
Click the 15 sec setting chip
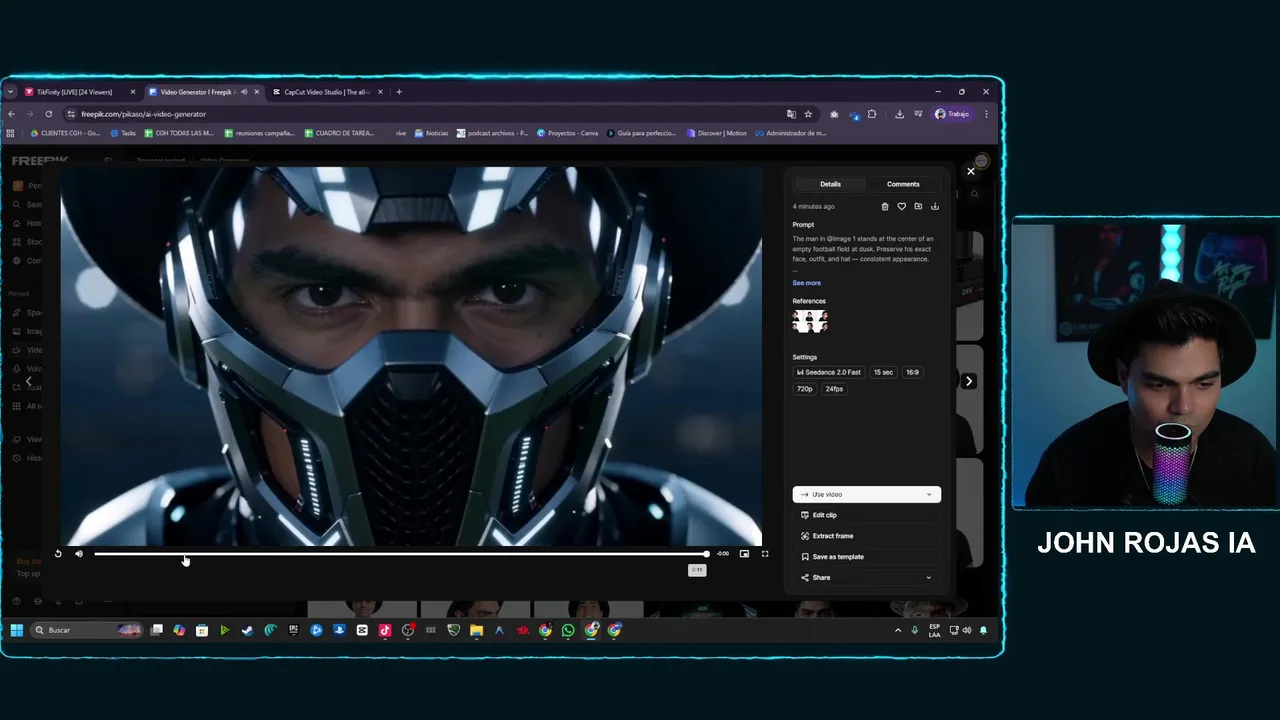coord(883,372)
